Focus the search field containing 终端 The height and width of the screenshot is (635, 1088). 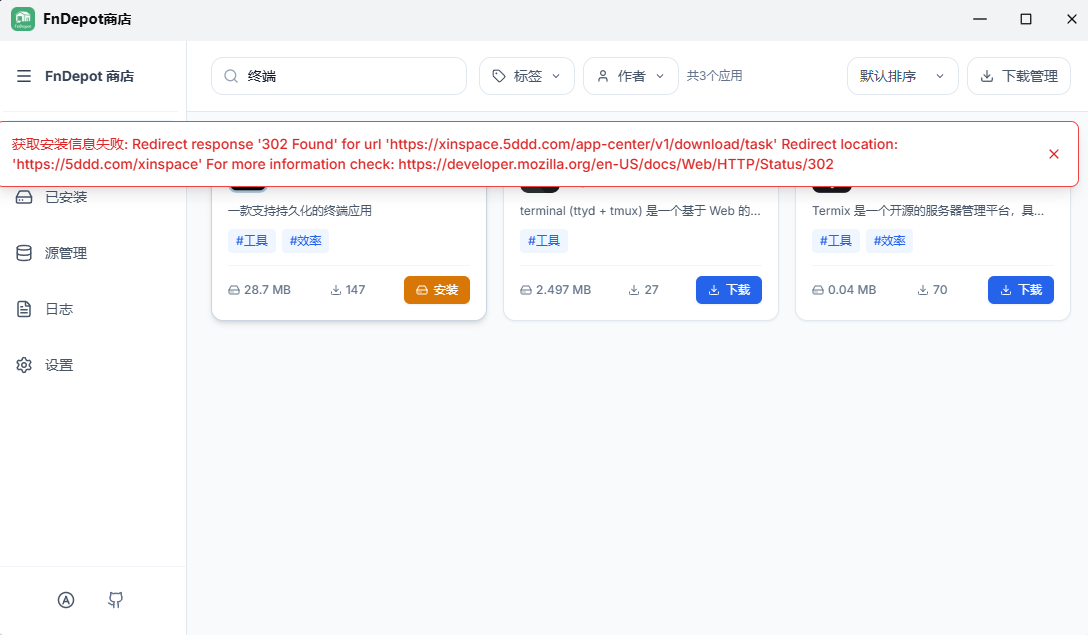click(339, 76)
